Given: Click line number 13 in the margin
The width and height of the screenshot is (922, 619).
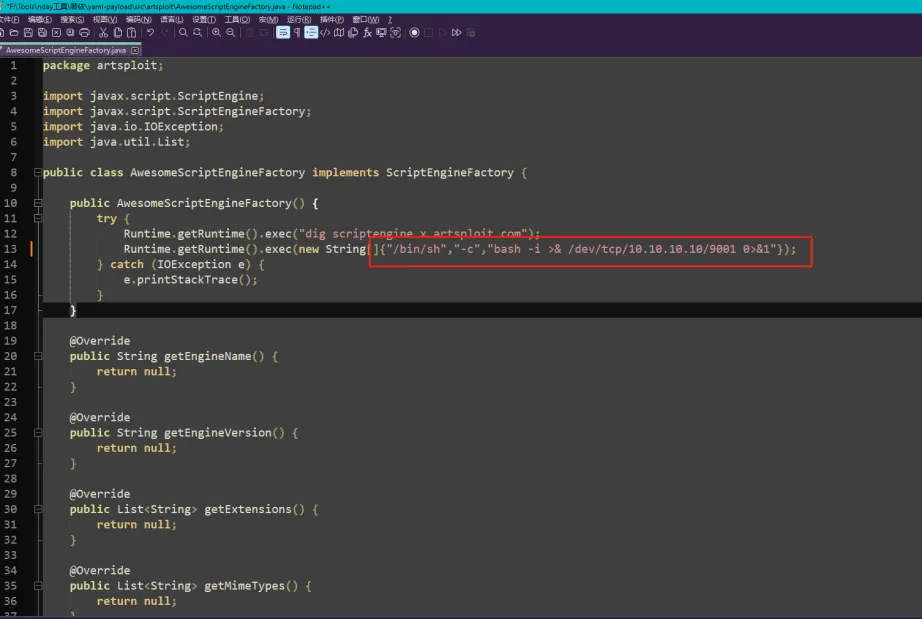Looking at the screenshot, I should (11, 249).
